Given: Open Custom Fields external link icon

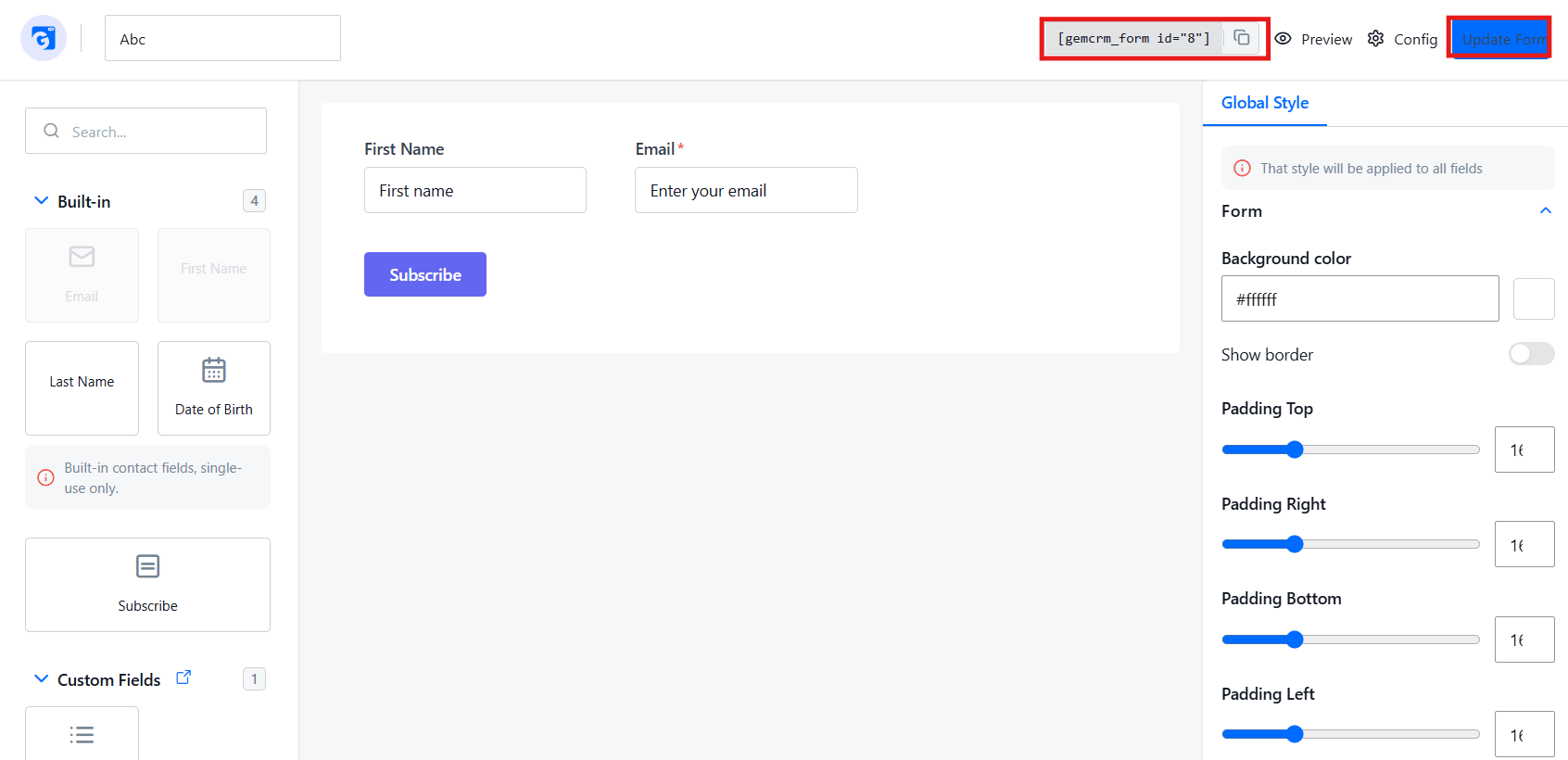Looking at the screenshot, I should click(183, 678).
